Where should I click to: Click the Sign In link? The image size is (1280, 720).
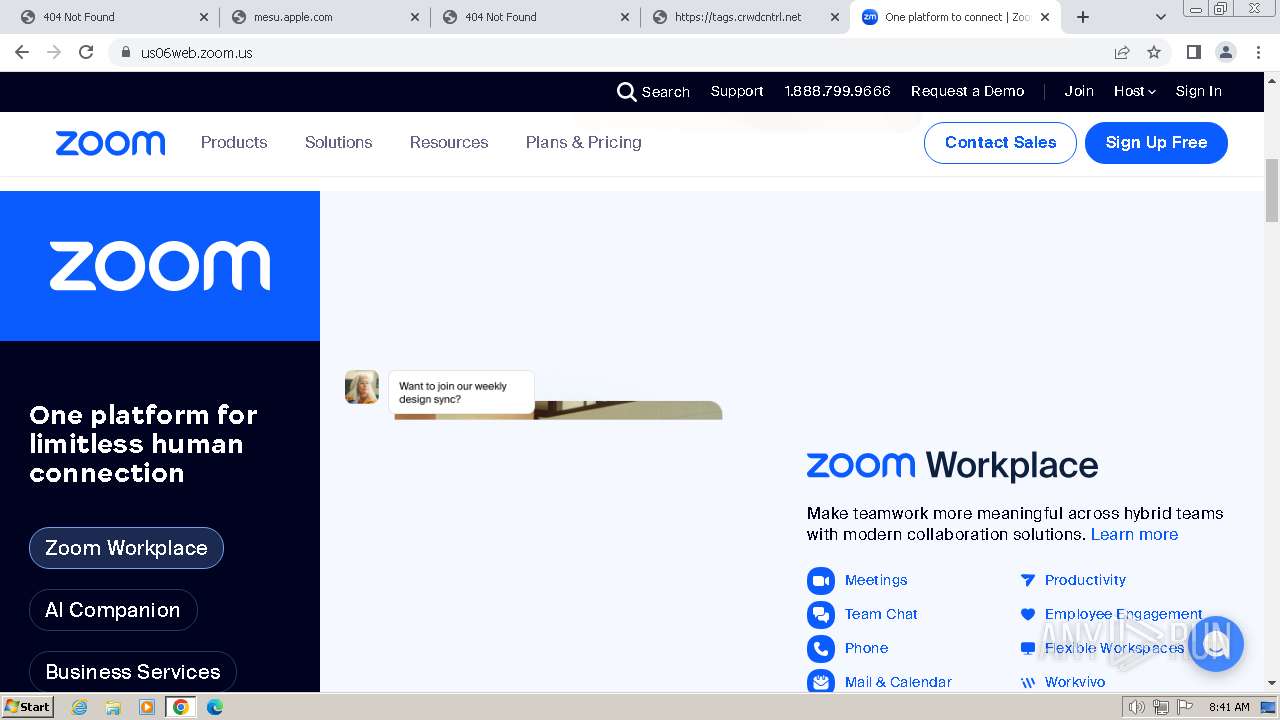[x=1198, y=91]
